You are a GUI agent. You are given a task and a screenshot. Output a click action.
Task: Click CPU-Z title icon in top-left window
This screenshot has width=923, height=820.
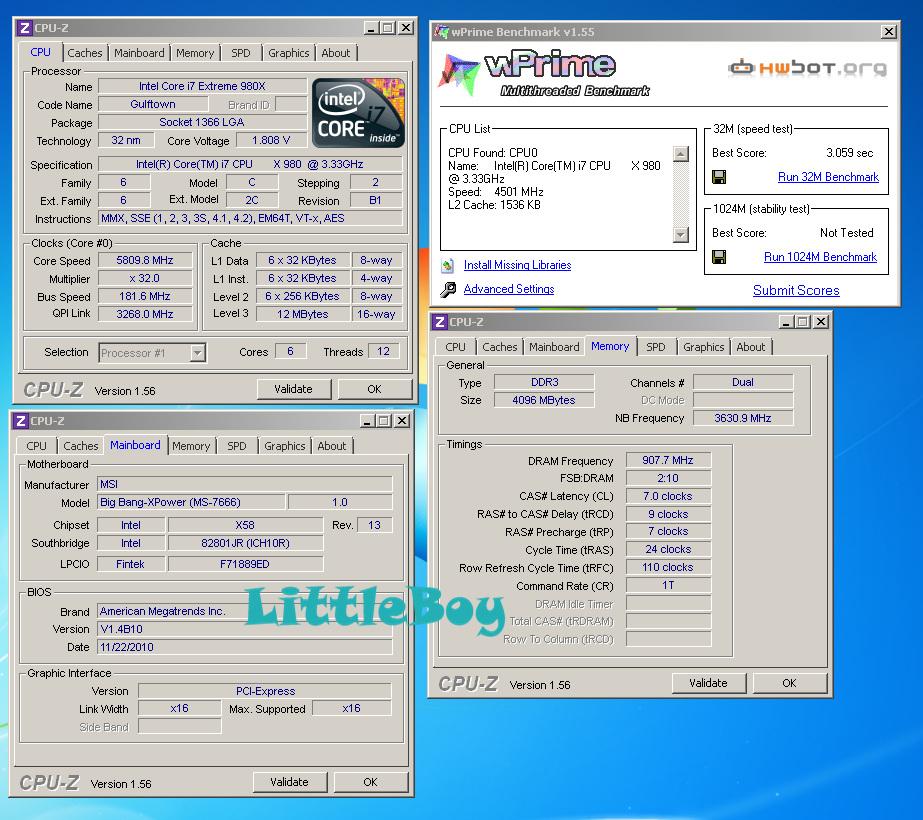[x=24, y=28]
